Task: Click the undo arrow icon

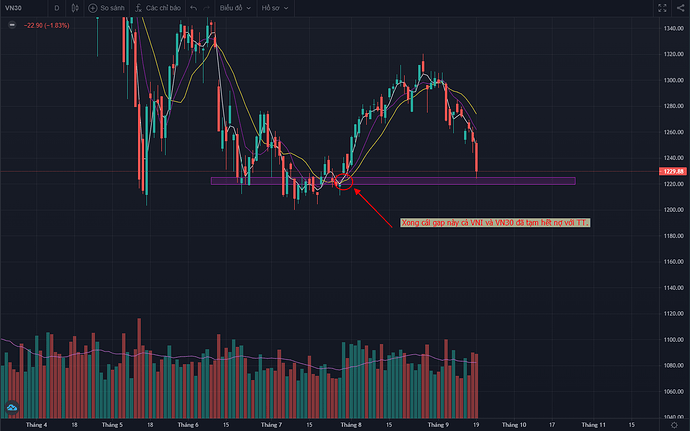Action: [194, 7]
